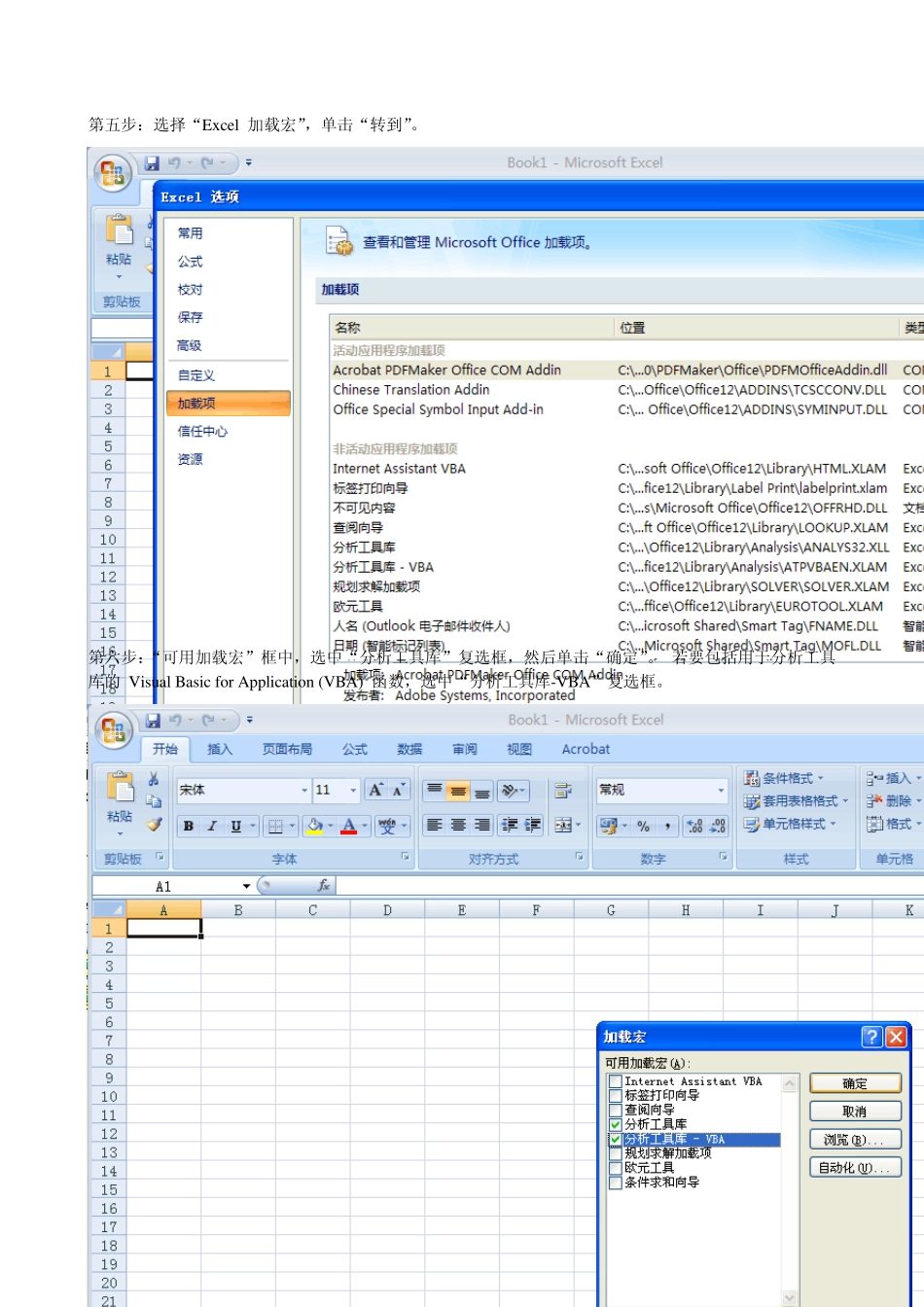924x1307 pixels.
Task: Open the 字体 group dialog launcher
Action: tap(406, 858)
